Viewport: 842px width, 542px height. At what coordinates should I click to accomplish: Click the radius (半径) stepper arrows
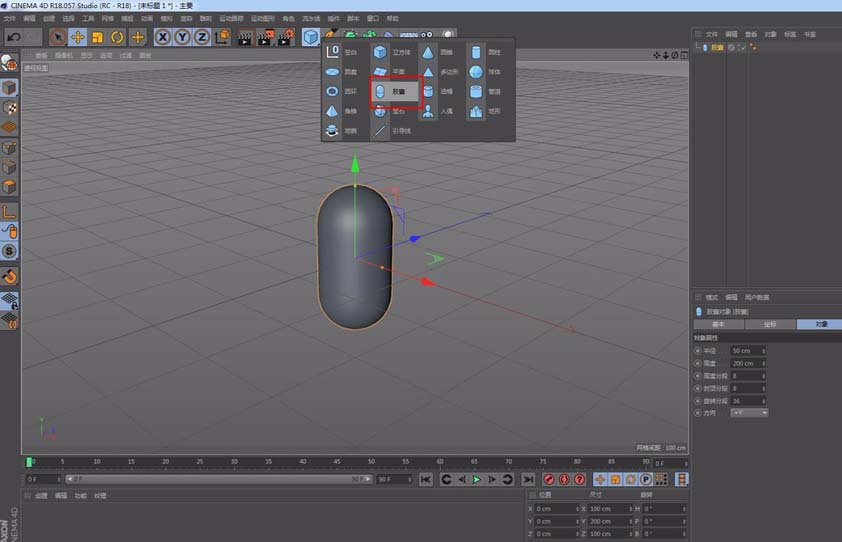(764, 351)
